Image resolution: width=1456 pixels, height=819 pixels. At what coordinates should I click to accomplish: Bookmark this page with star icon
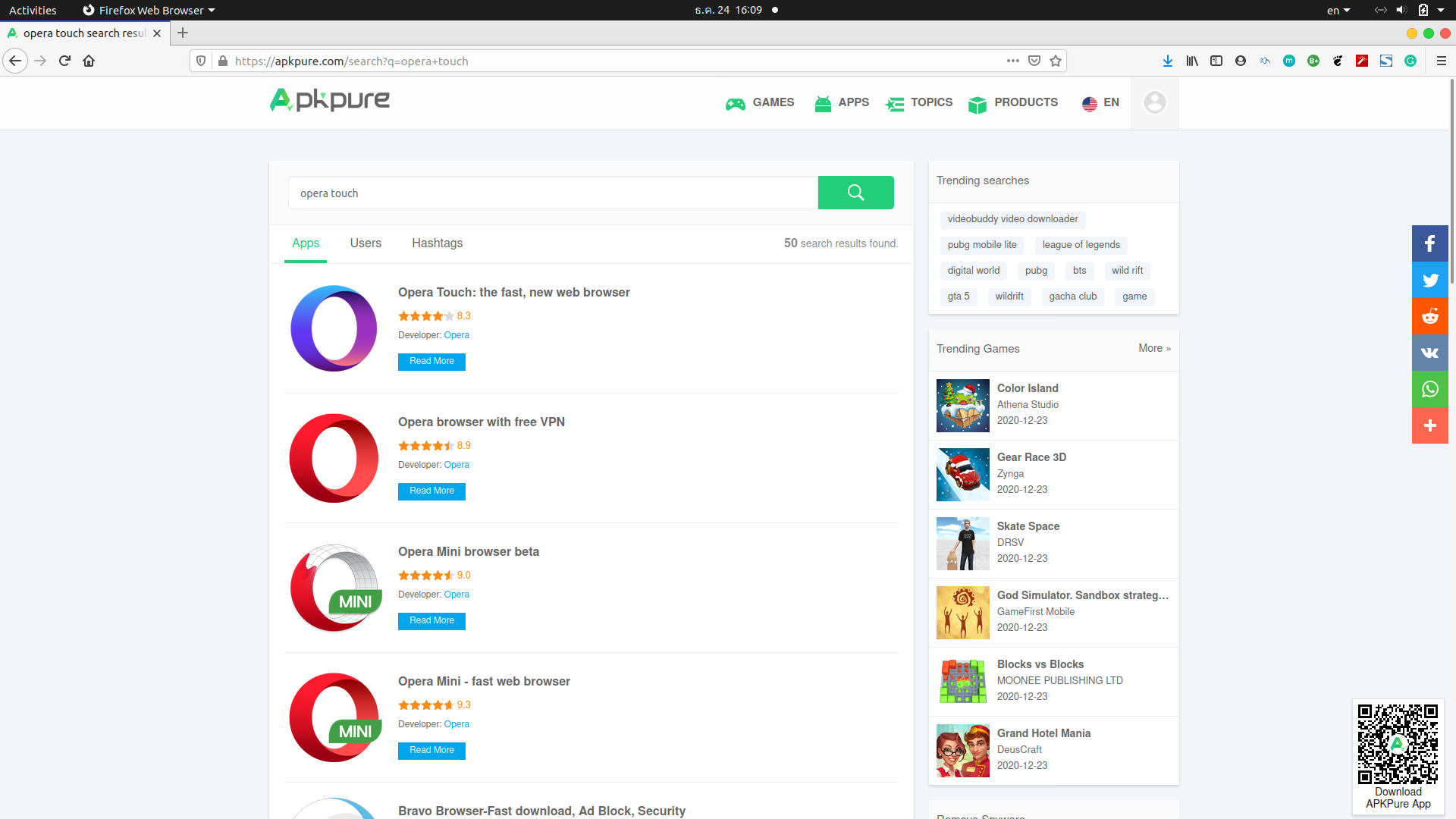[x=1056, y=61]
